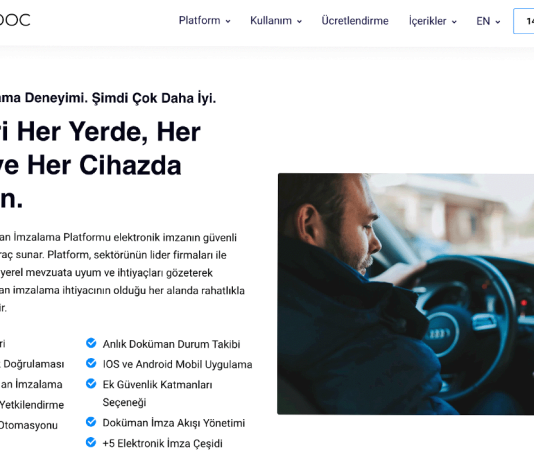Image resolution: width=534 pixels, height=462 pixels.
Task: Open the Ücretlendirme pricing page
Action: 355,21
